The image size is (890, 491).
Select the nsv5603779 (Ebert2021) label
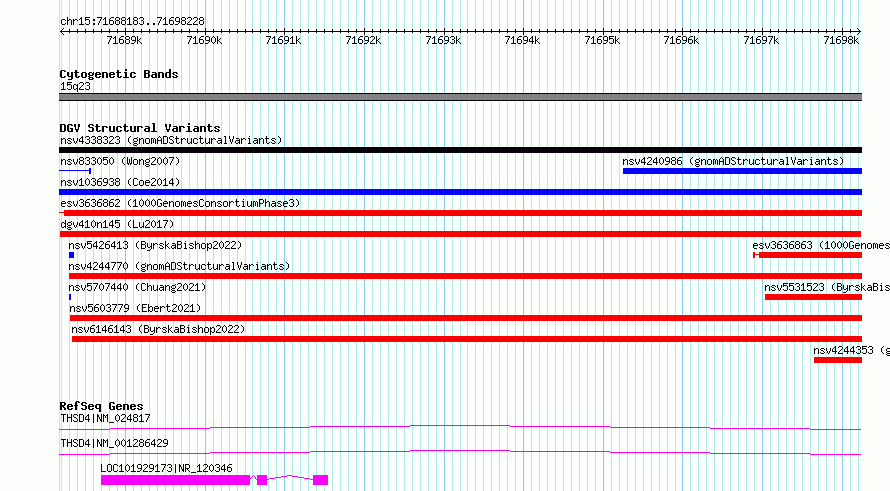(x=135, y=308)
